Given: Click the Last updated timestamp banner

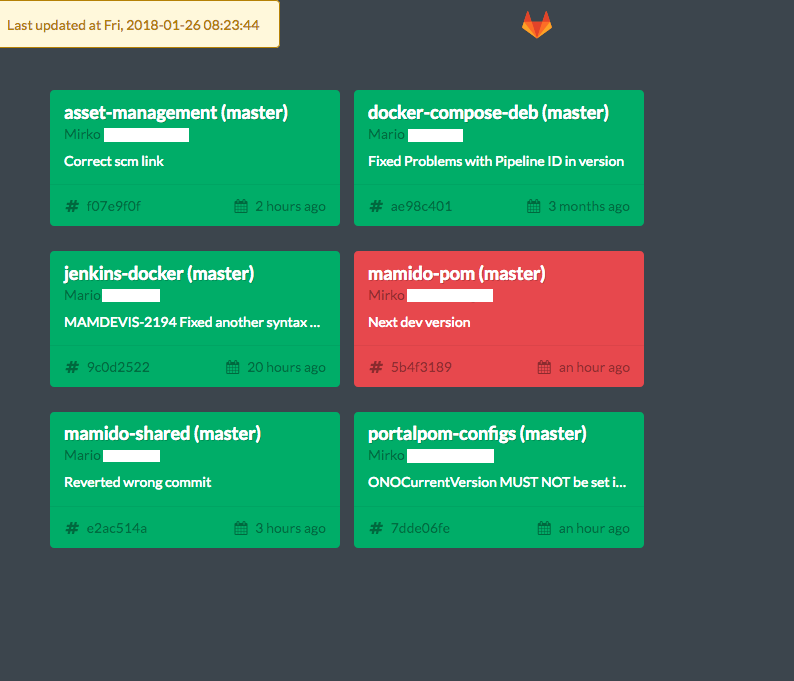Looking at the screenshot, I should click(139, 24).
